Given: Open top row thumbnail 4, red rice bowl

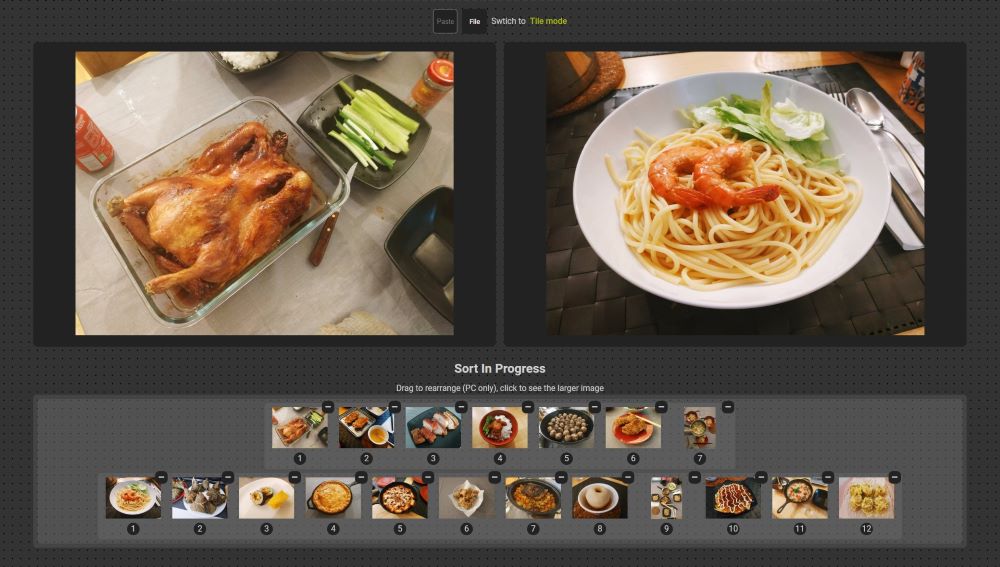Looking at the screenshot, I should click(x=499, y=427).
